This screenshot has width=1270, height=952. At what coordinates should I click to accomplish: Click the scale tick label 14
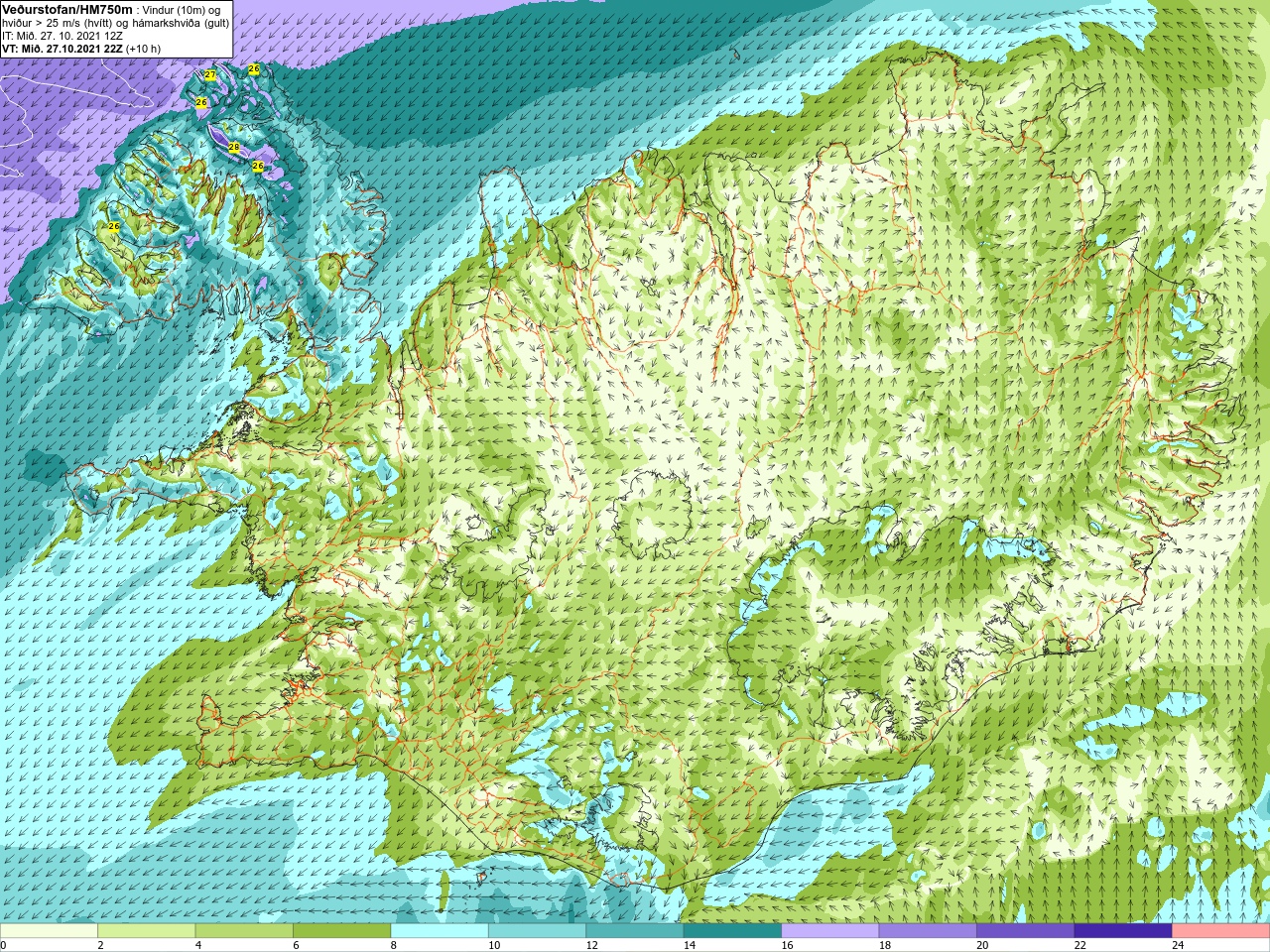tap(690, 945)
